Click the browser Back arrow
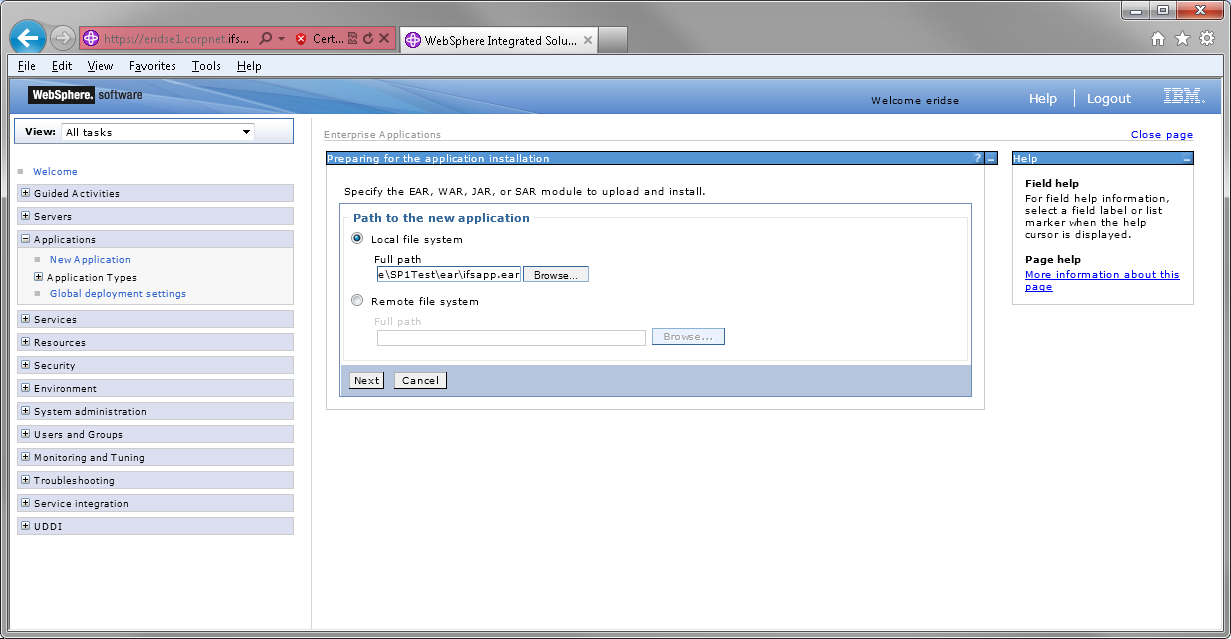 tap(27, 37)
